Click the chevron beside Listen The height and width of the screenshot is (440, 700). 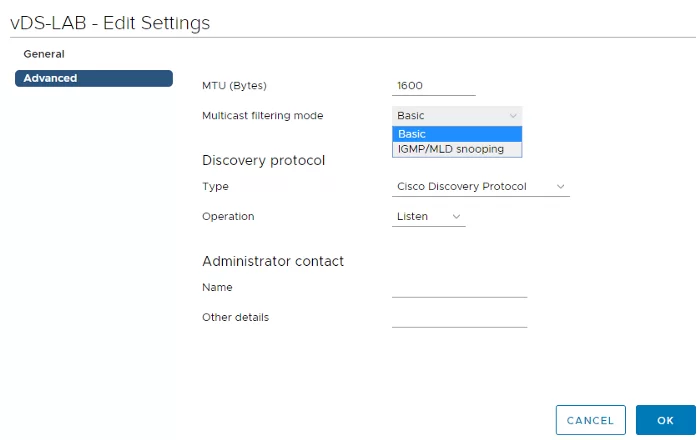point(456,216)
